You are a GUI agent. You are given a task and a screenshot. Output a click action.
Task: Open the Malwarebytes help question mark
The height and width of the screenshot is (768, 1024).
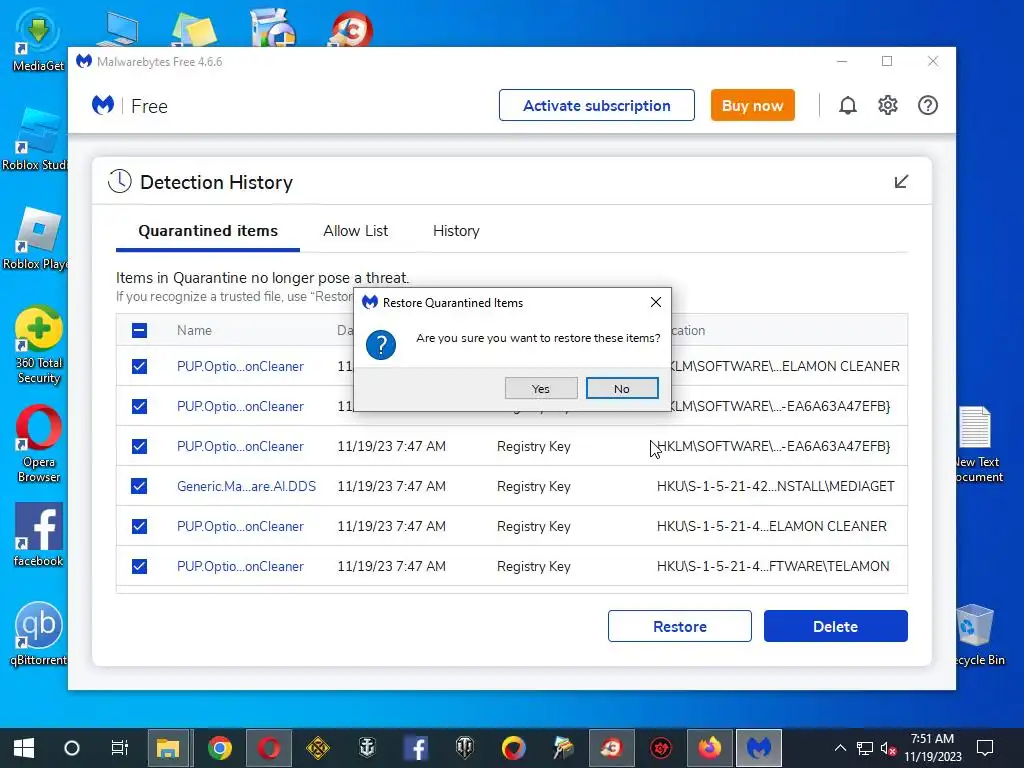point(927,105)
